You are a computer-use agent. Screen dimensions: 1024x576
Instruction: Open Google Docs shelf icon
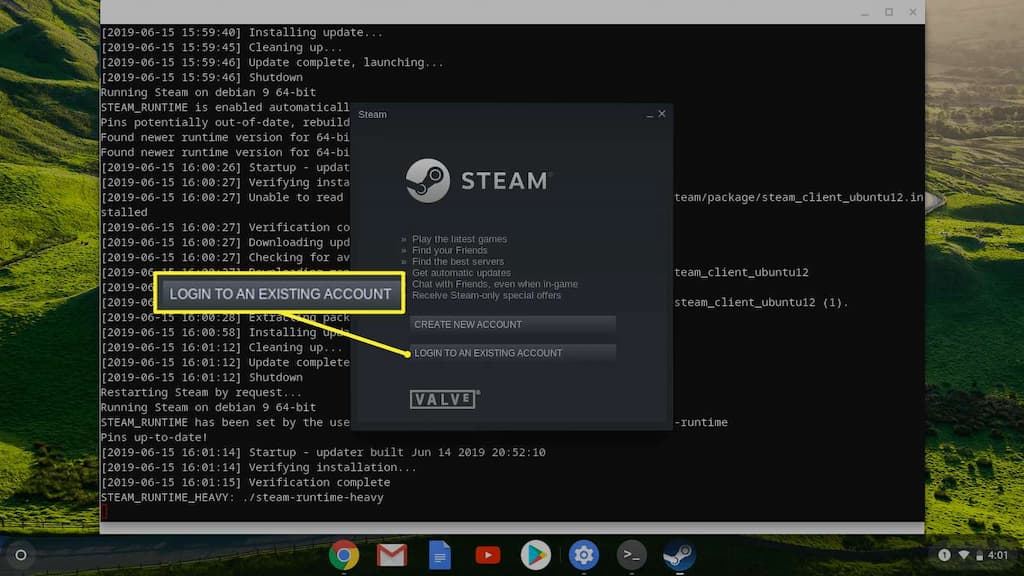point(440,555)
